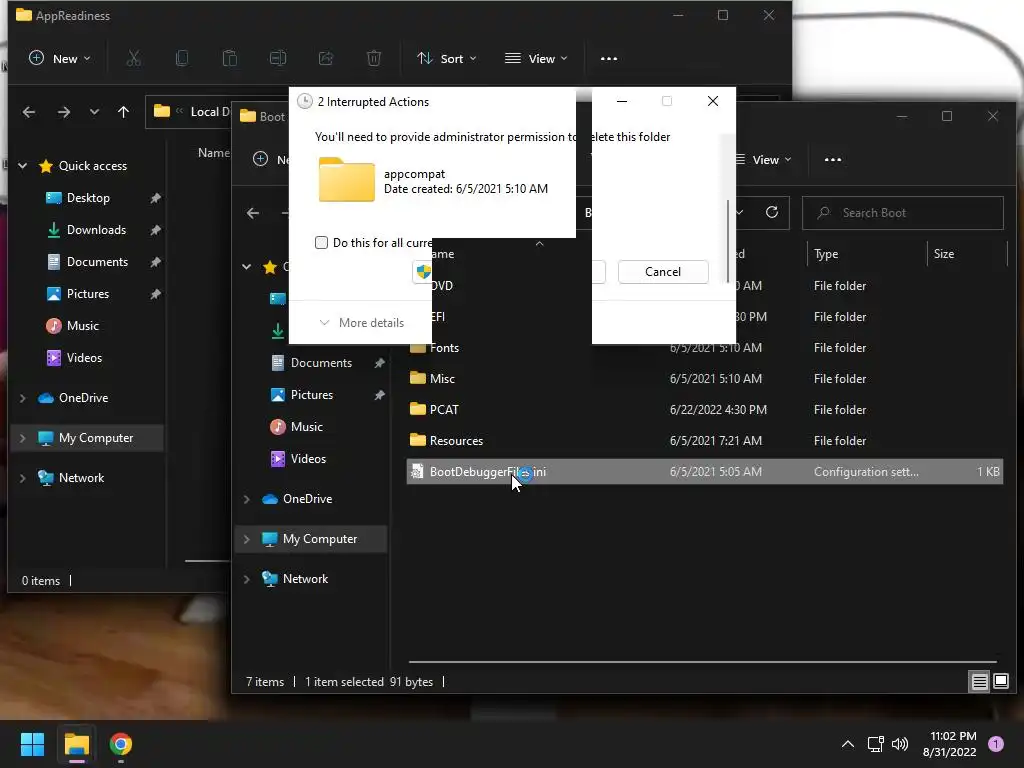Open the New dropdown in AppReadiness window
Image resolution: width=1024 pixels, height=768 pixels.
[x=59, y=59]
